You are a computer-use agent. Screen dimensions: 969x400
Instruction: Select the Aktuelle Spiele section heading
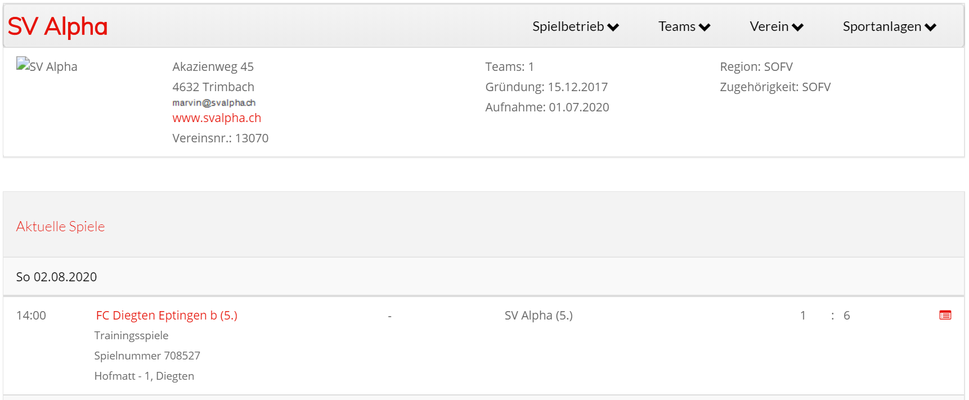coord(61,226)
